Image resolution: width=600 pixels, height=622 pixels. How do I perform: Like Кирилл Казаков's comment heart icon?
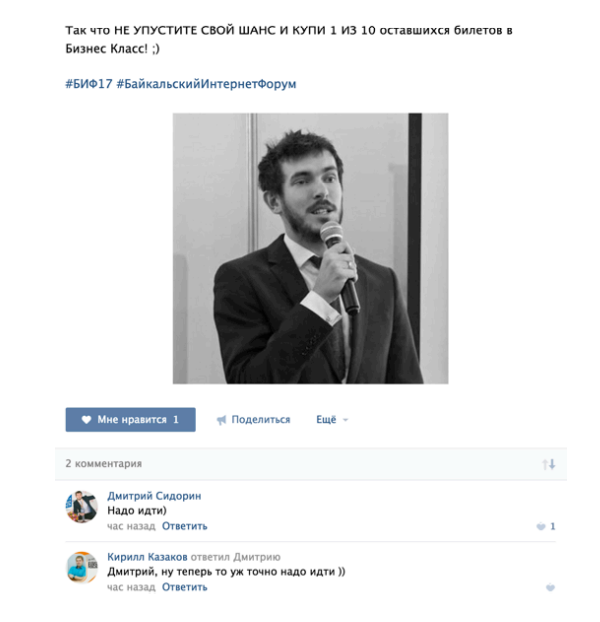(550, 587)
